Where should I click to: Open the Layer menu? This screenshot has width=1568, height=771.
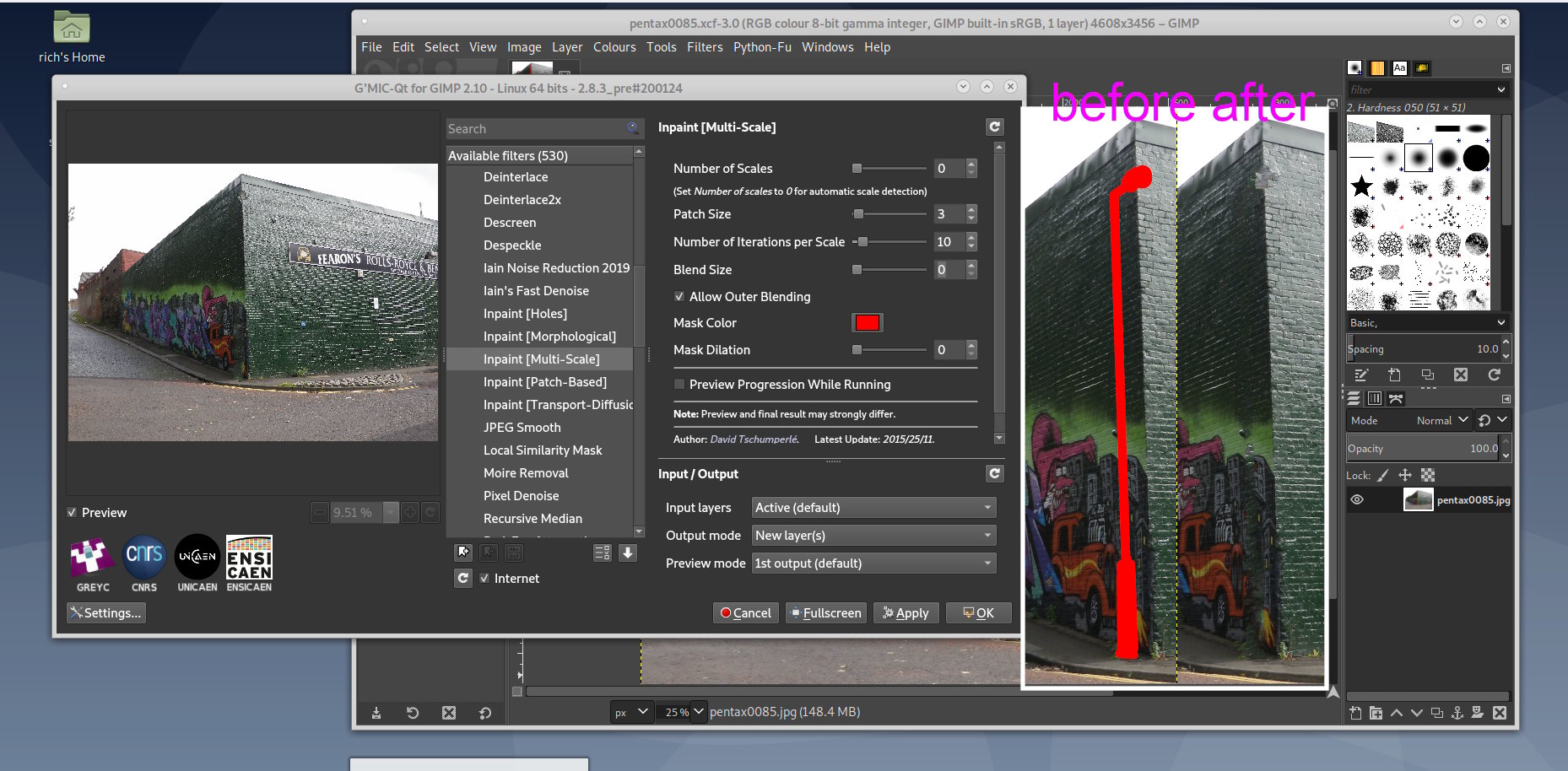(x=567, y=47)
